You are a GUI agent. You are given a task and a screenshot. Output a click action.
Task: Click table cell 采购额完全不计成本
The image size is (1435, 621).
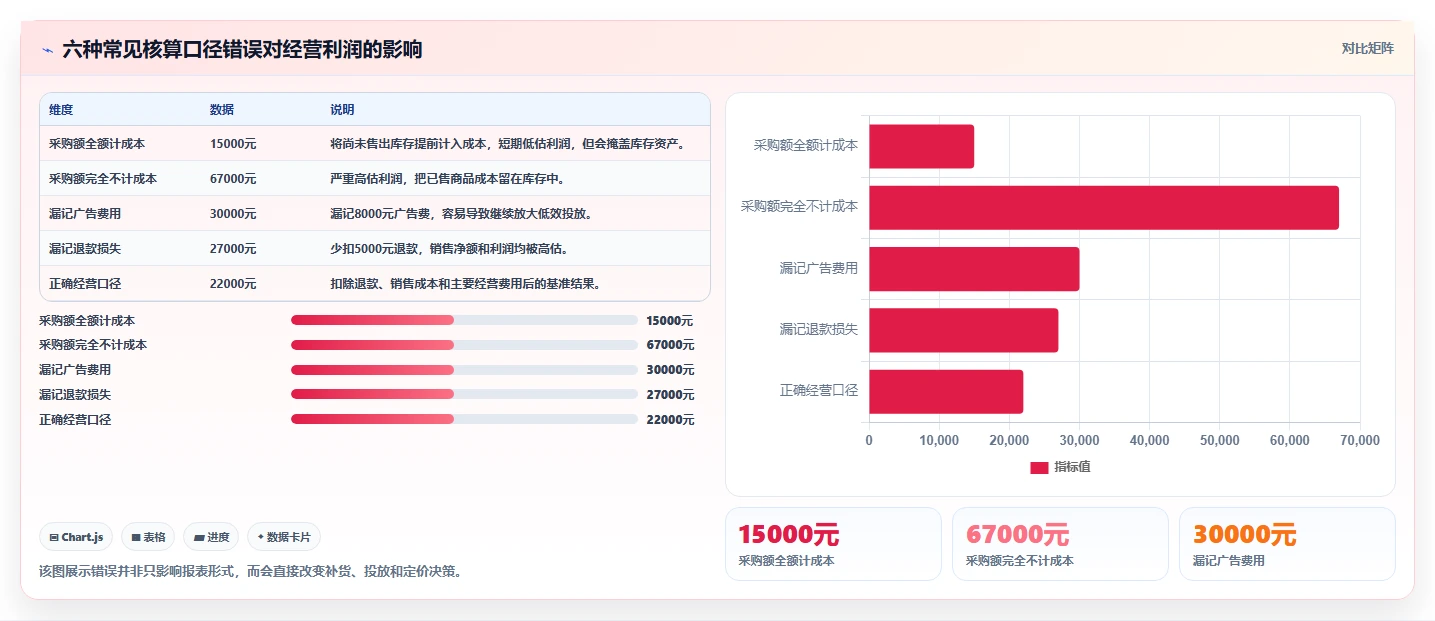(x=103, y=179)
